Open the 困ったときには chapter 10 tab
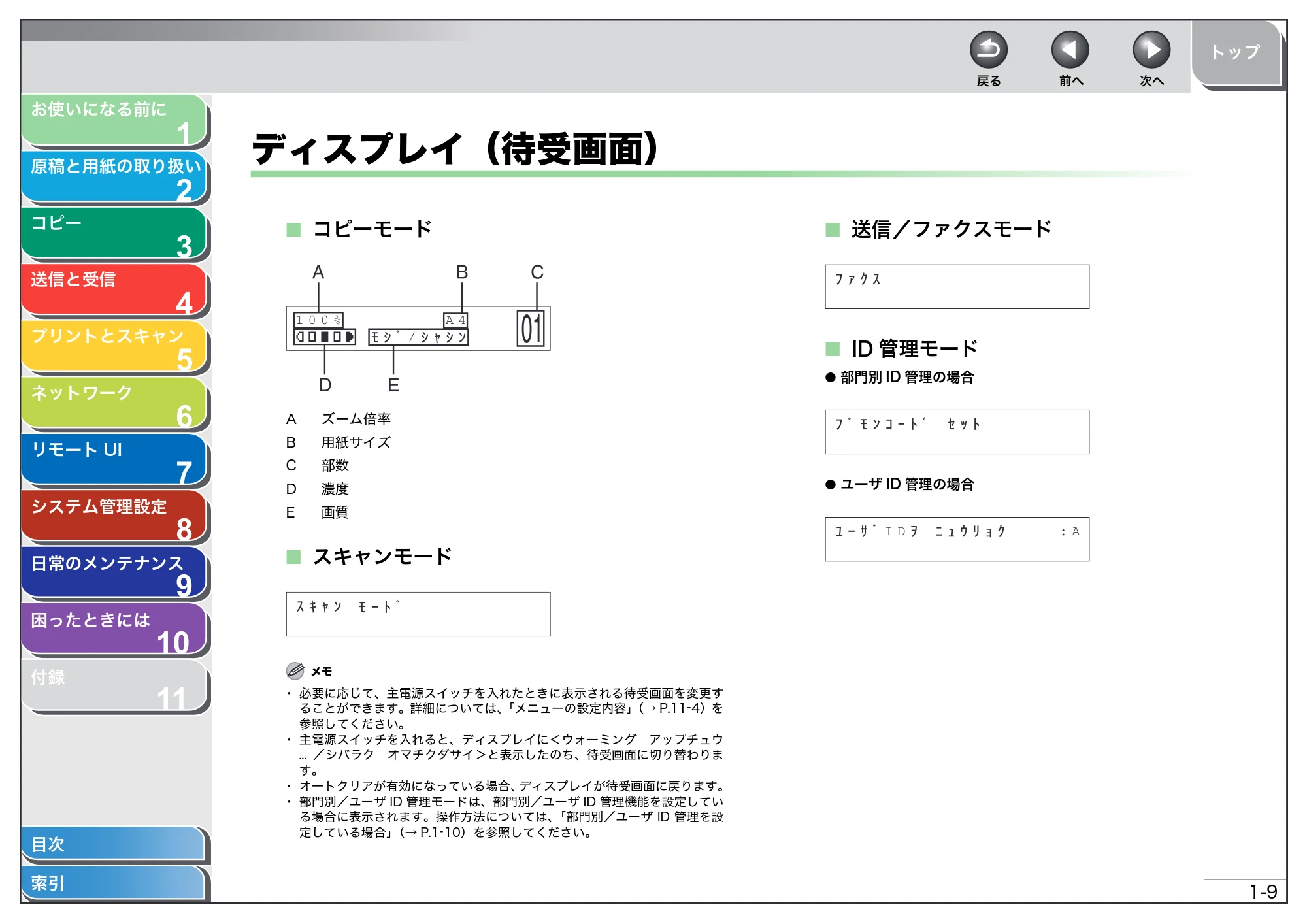The image size is (1307, 924). point(114,630)
